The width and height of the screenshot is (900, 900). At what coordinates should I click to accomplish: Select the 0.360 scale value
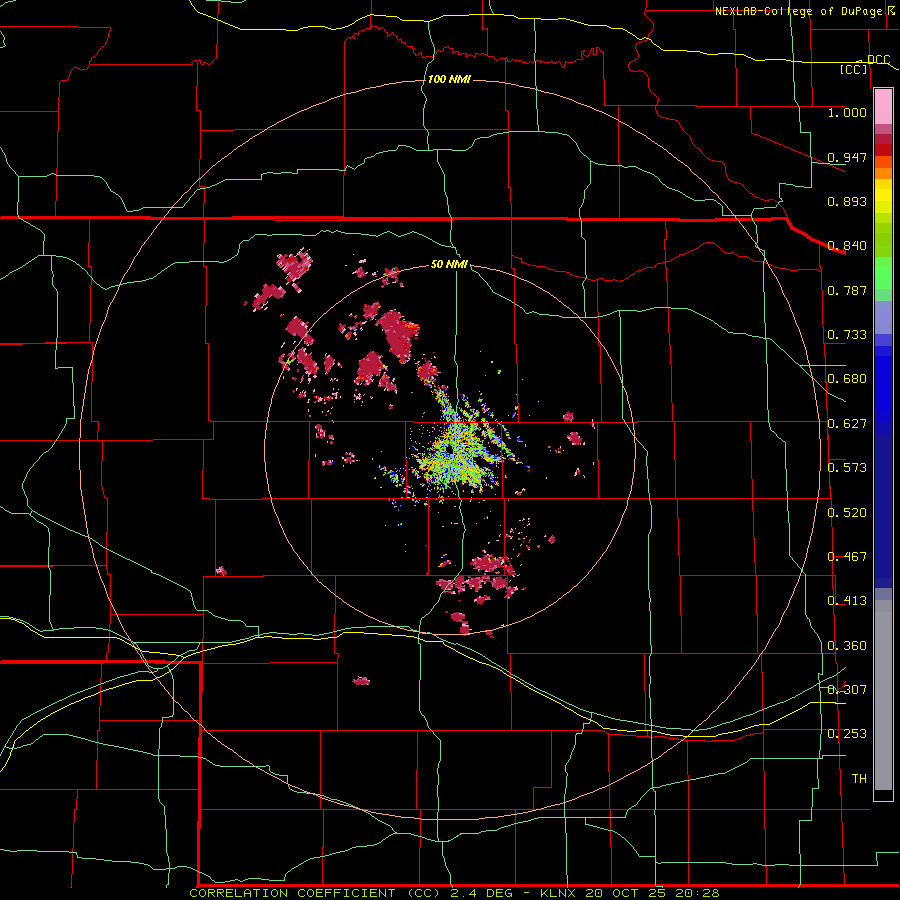(x=847, y=646)
